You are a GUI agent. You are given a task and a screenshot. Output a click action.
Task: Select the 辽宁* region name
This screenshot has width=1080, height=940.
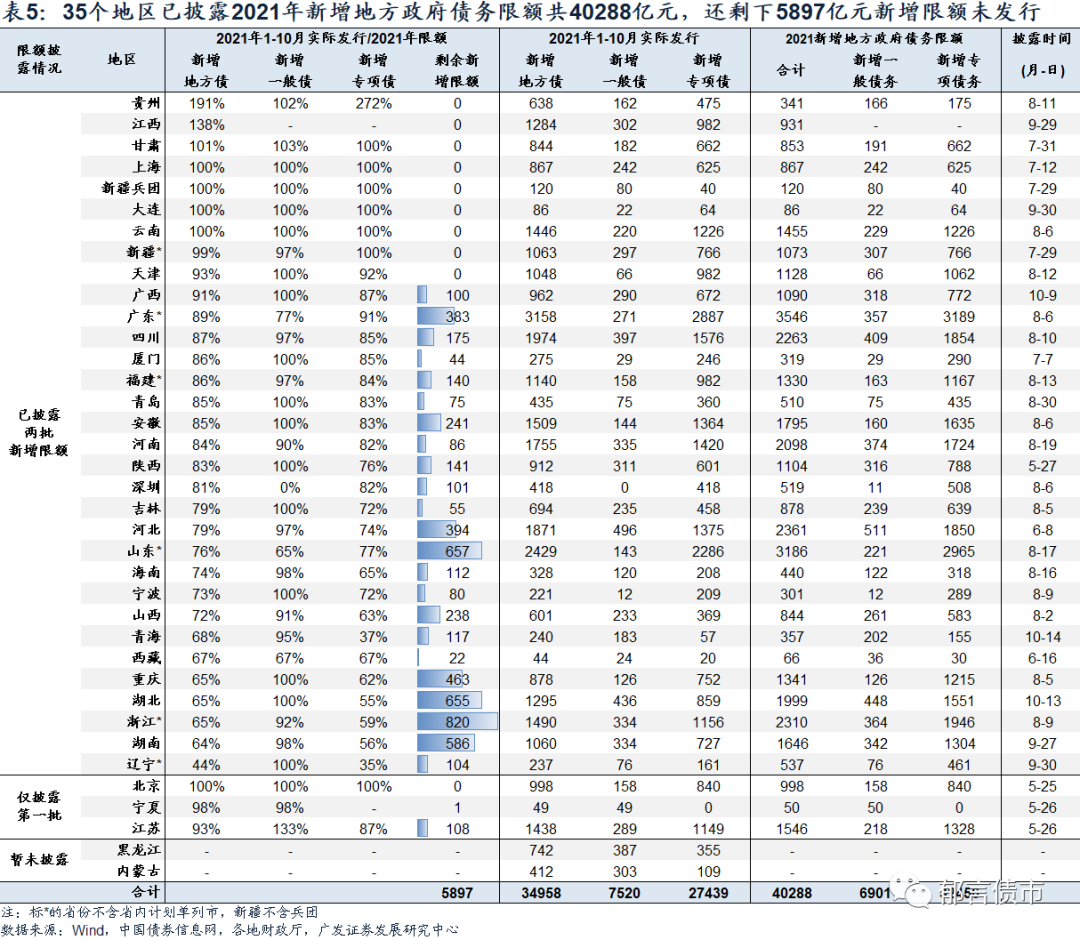(x=144, y=765)
